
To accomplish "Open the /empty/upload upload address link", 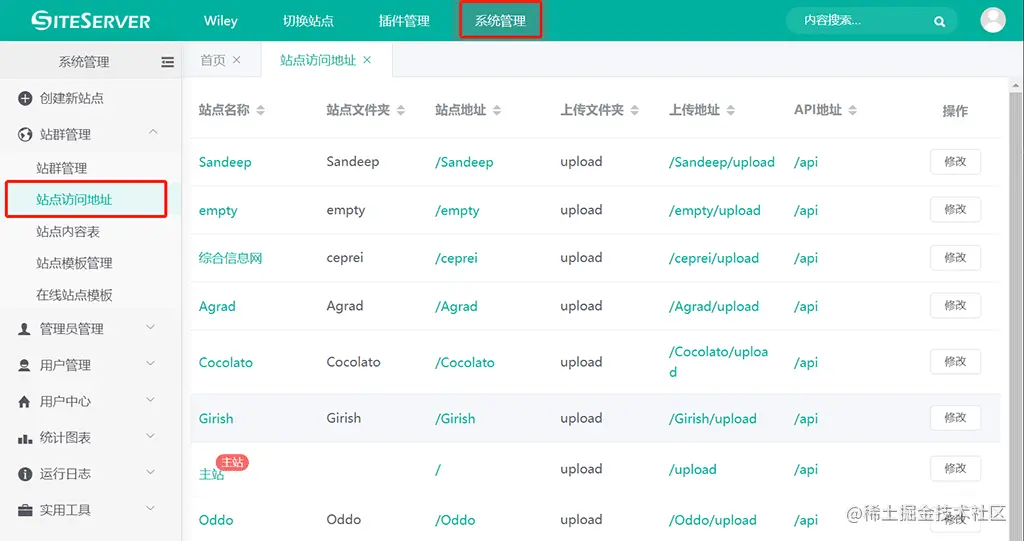I will 714,210.
